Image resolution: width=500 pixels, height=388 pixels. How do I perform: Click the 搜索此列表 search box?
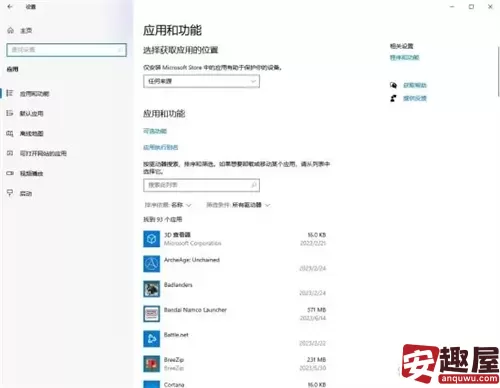[201, 185]
